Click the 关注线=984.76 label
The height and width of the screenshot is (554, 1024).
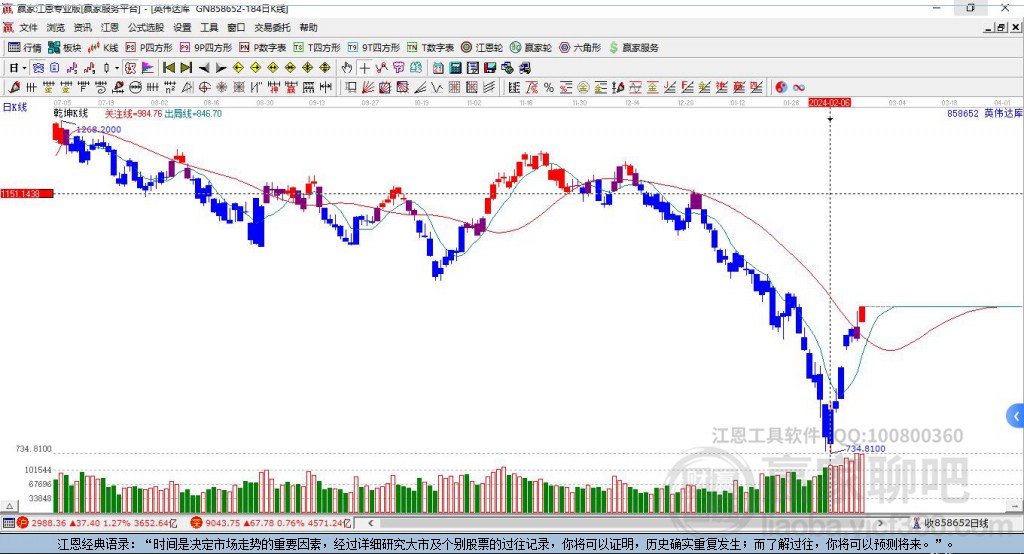(133, 114)
